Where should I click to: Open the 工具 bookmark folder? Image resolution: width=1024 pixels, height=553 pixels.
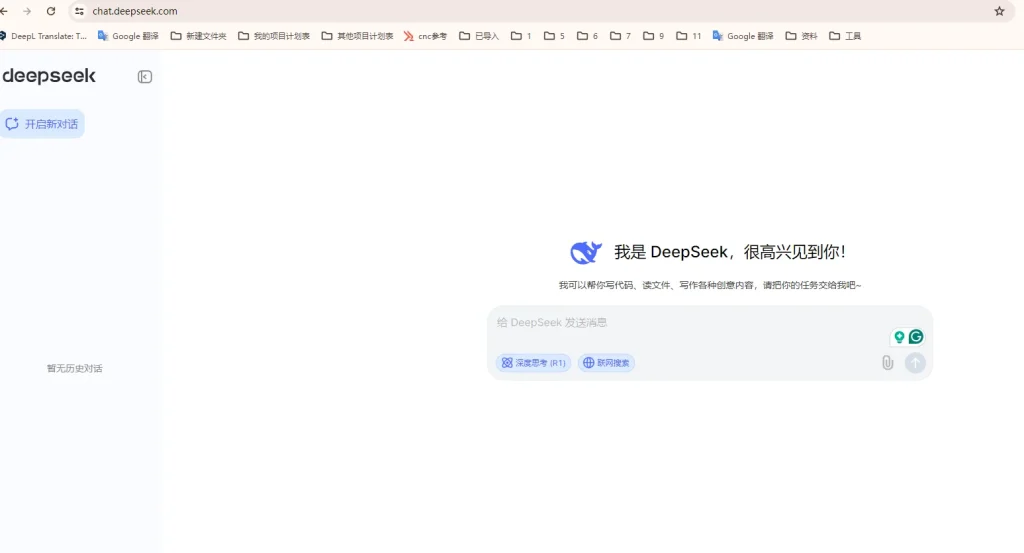[x=845, y=36]
